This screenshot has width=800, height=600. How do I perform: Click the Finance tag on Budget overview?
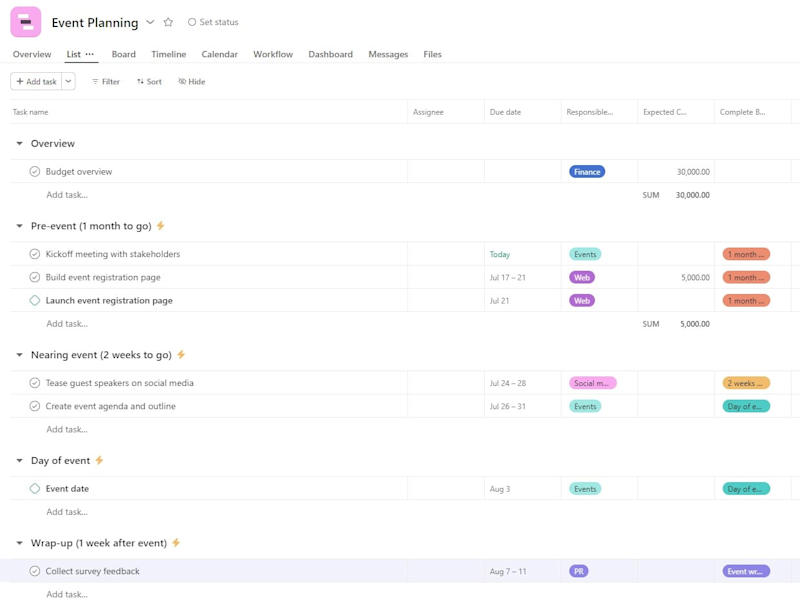click(587, 172)
